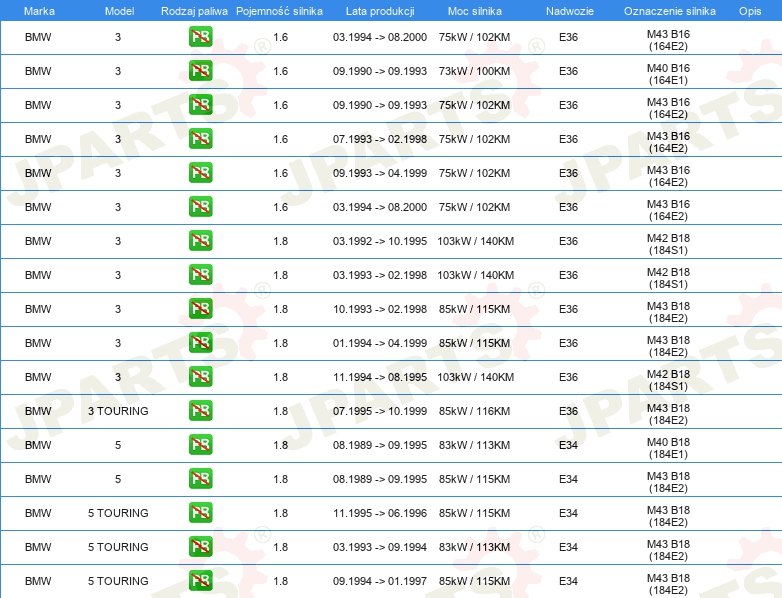Select date range 11.1994 -> 08.1995
Screen dimensions: 782x598
pos(380,377)
